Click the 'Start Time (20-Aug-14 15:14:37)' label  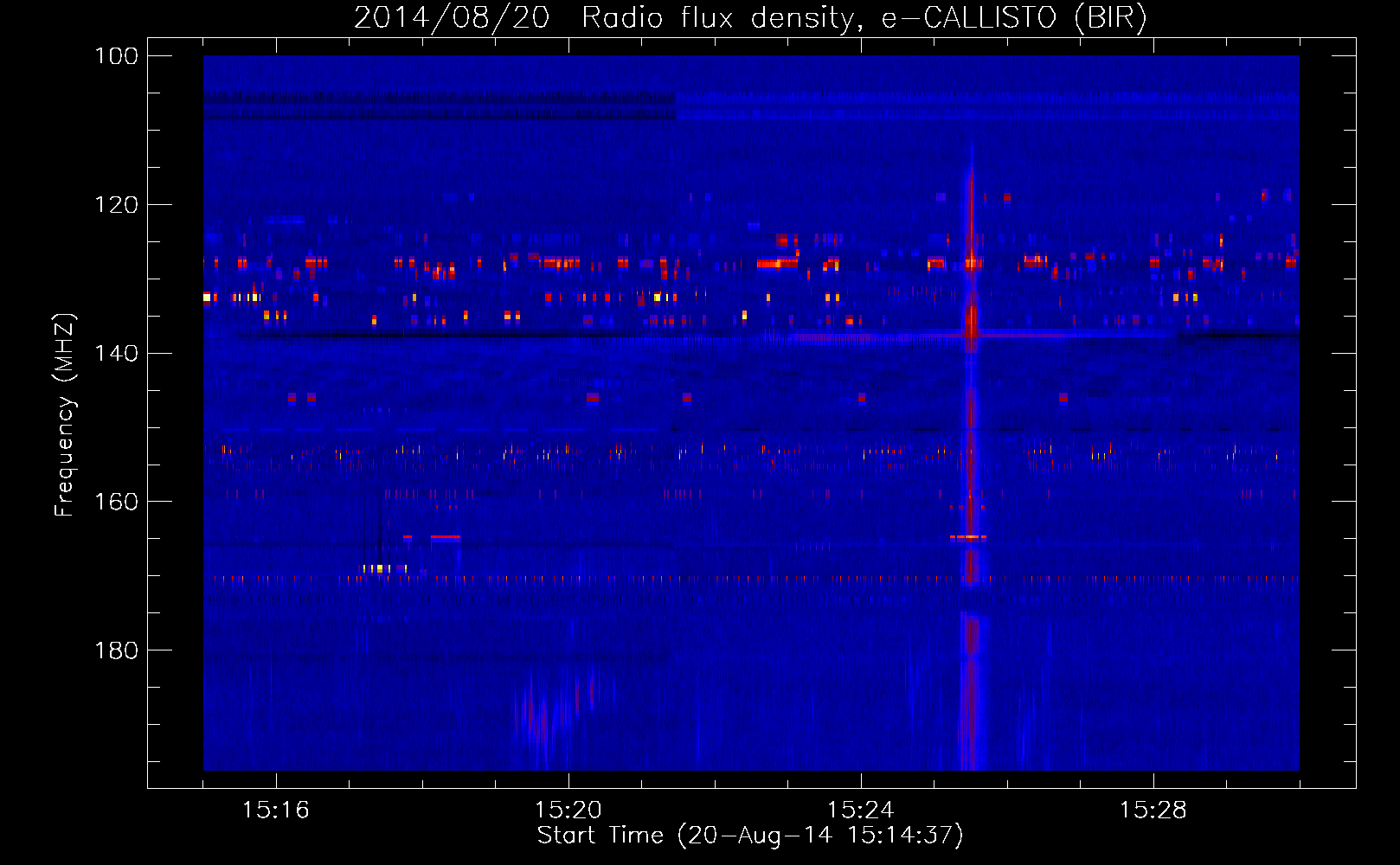pyautogui.click(x=750, y=836)
